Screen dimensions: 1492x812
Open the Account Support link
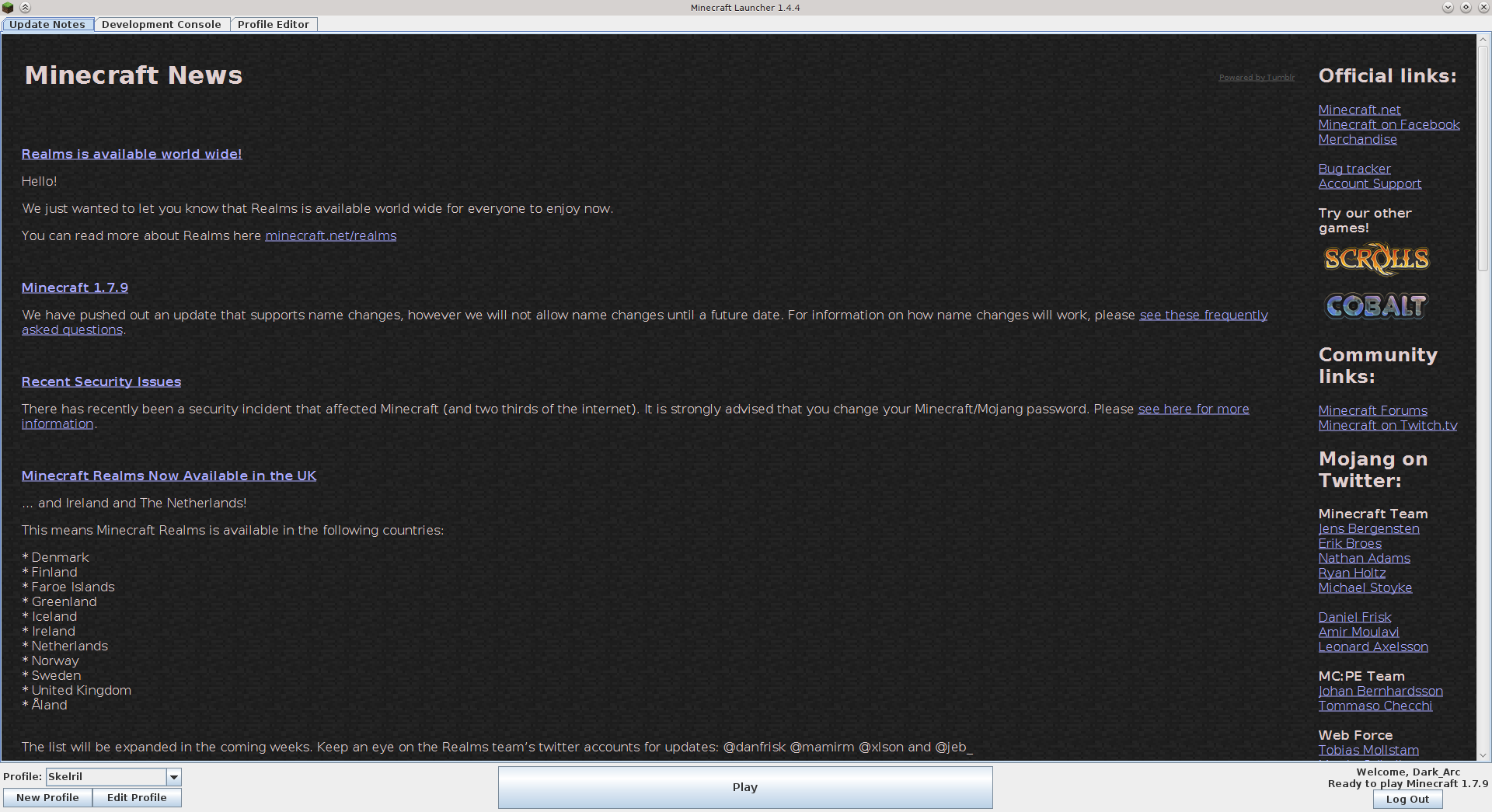(x=1370, y=183)
